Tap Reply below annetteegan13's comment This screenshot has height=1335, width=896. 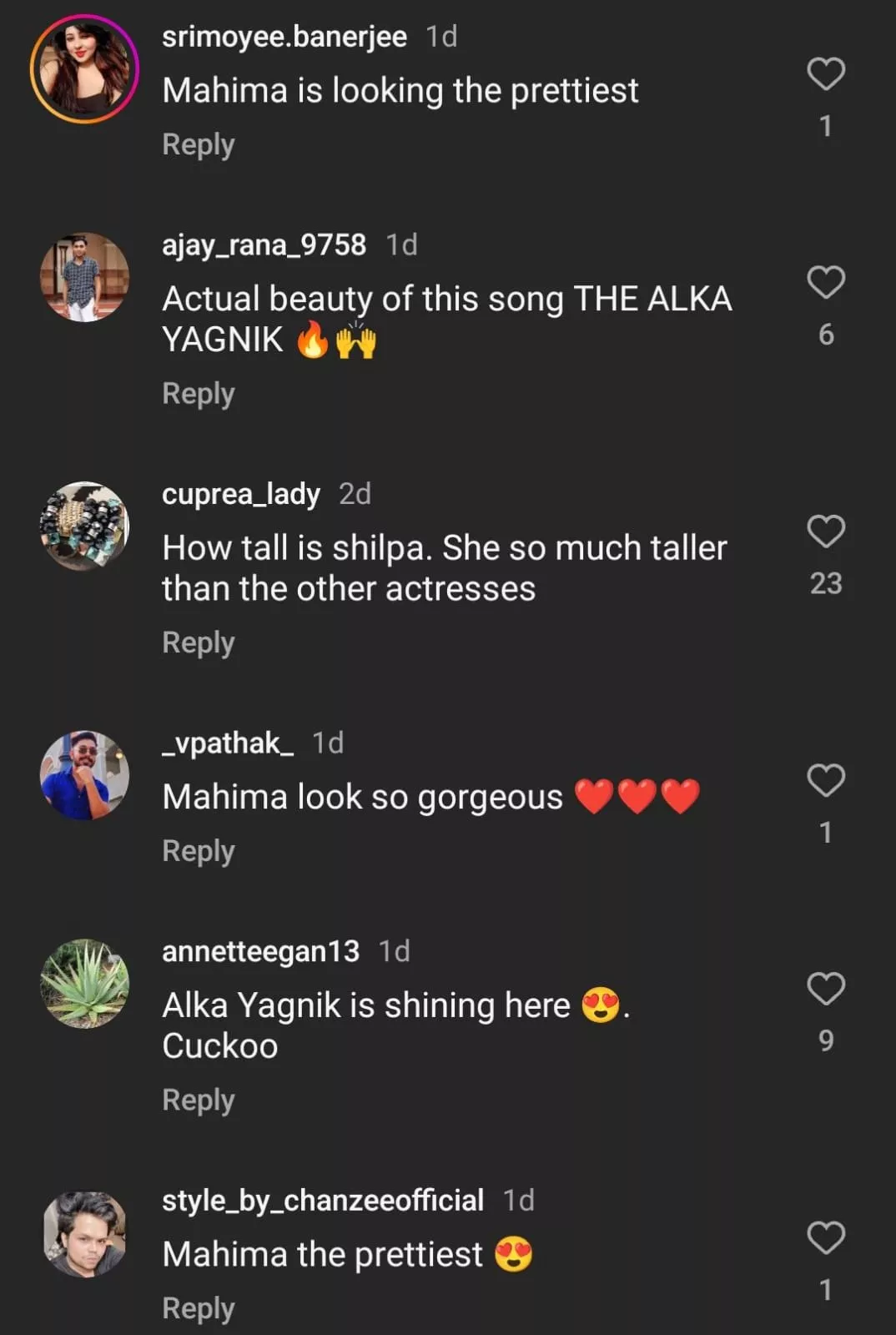click(199, 1100)
